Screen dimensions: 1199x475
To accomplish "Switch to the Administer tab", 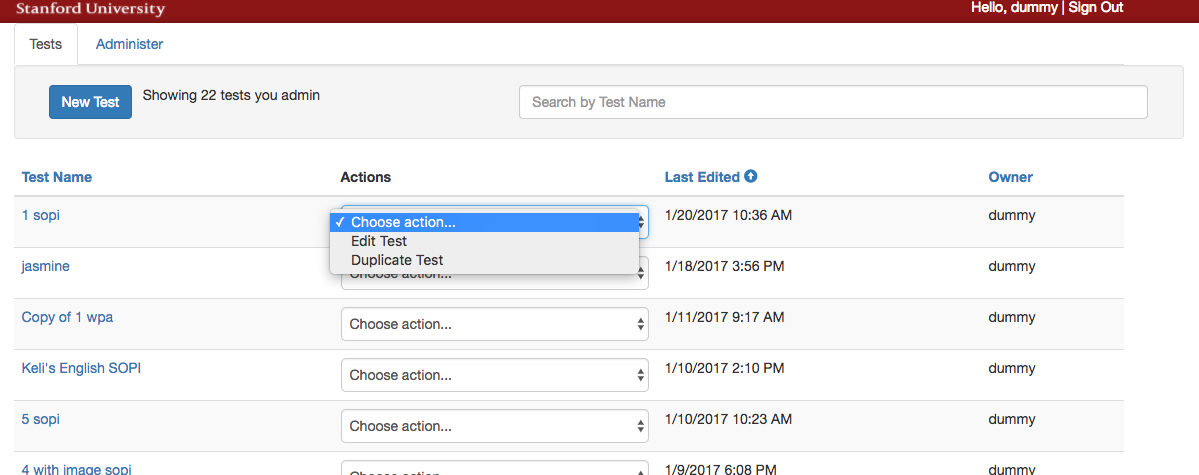I will (129, 44).
